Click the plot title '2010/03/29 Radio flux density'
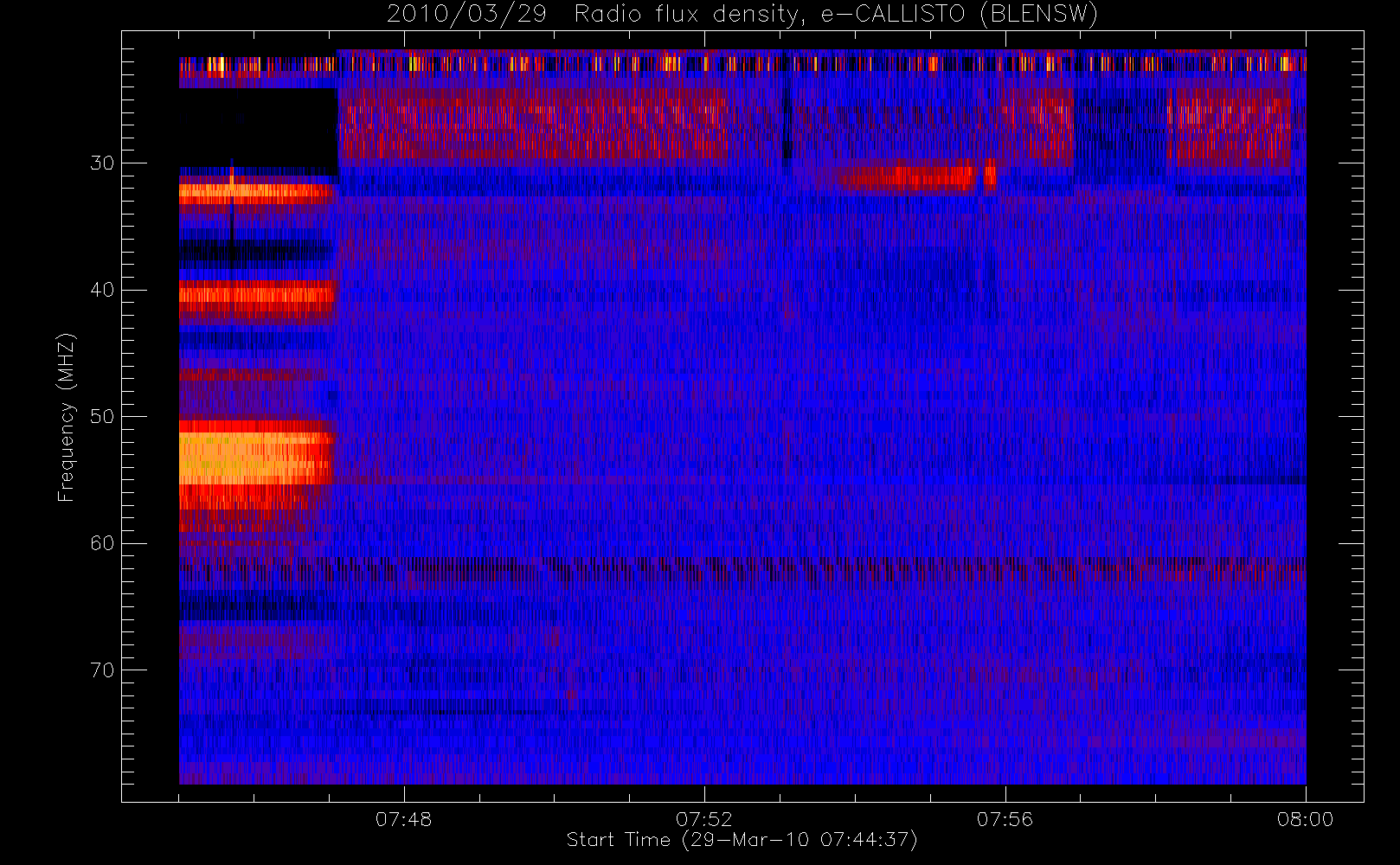 742,14
